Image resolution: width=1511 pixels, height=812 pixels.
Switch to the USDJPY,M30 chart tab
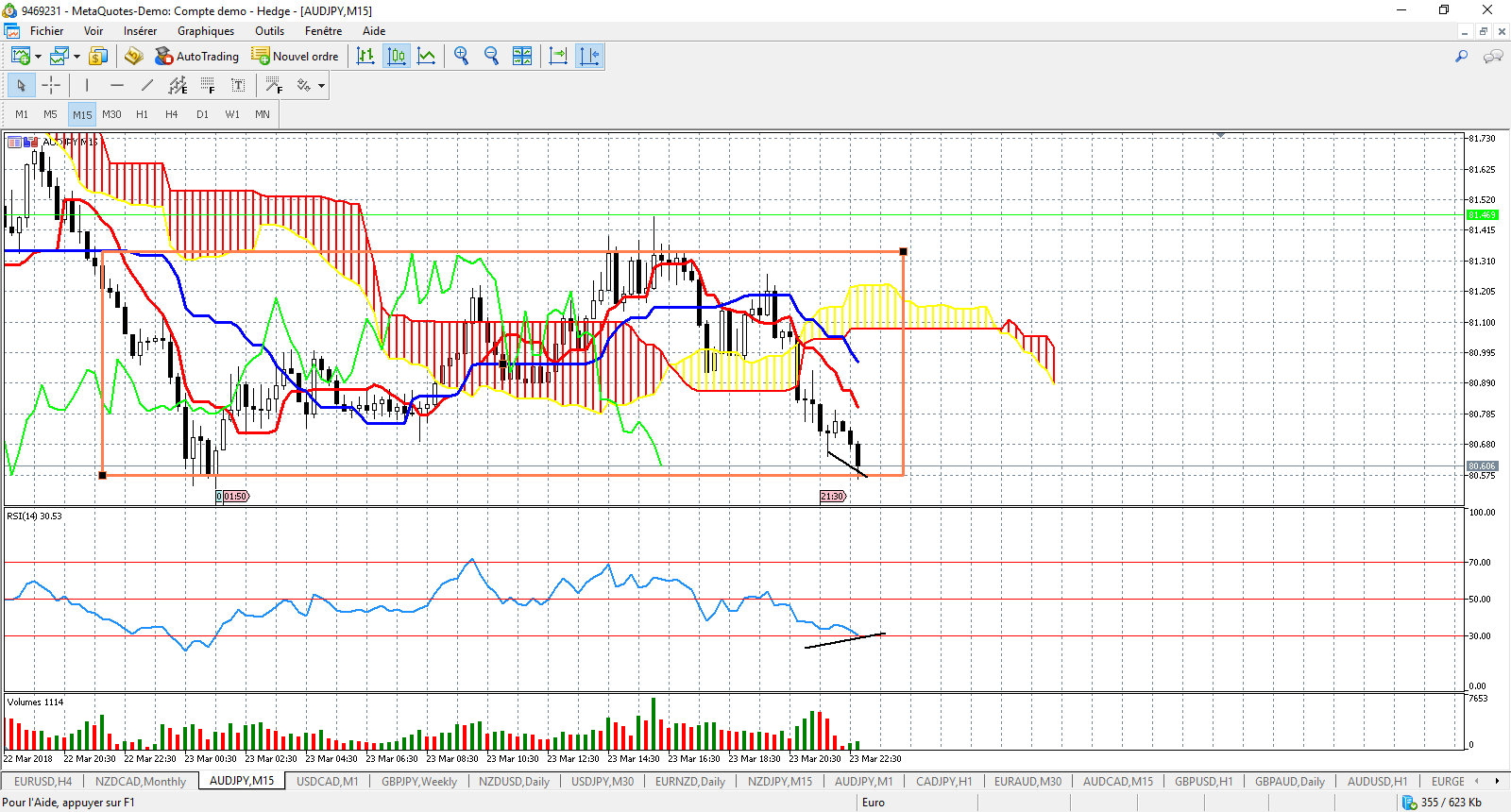pyautogui.click(x=603, y=782)
